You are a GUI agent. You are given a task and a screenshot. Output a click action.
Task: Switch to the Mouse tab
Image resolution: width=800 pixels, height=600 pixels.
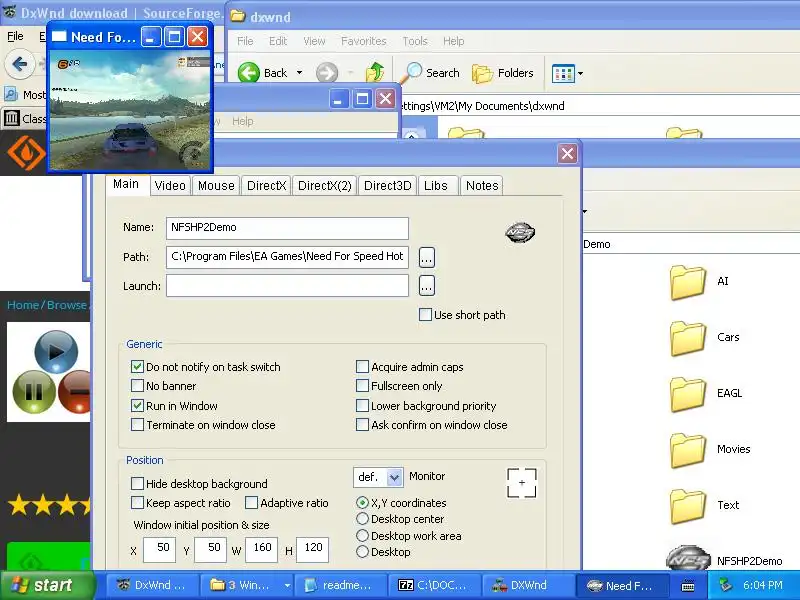[216, 186]
